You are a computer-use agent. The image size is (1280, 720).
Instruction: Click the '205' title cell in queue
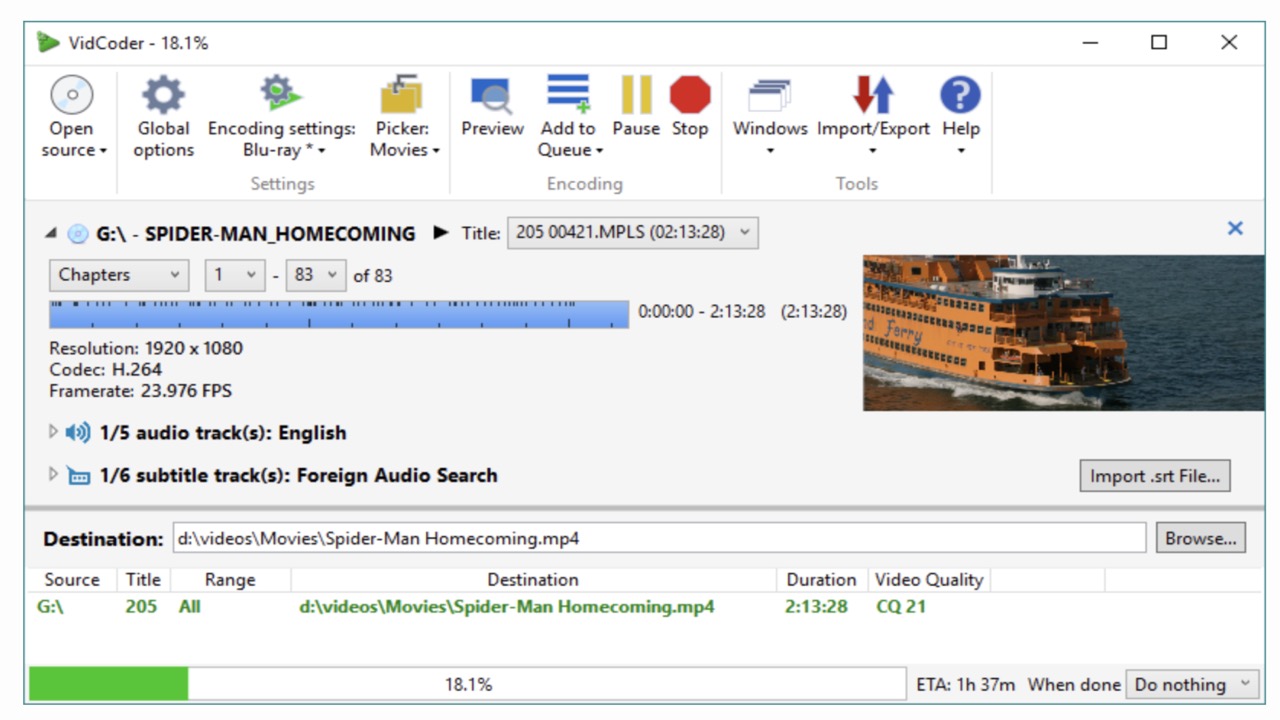[x=141, y=607]
